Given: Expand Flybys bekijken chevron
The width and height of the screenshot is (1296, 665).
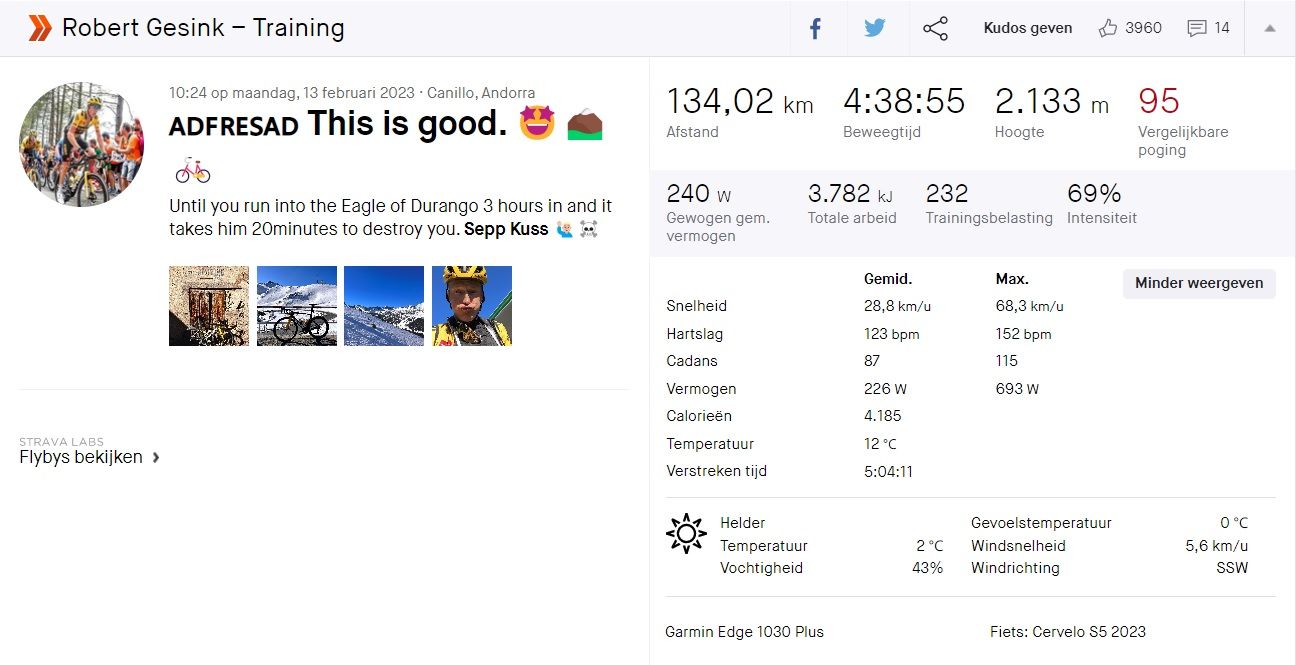Looking at the screenshot, I should pos(156,458).
